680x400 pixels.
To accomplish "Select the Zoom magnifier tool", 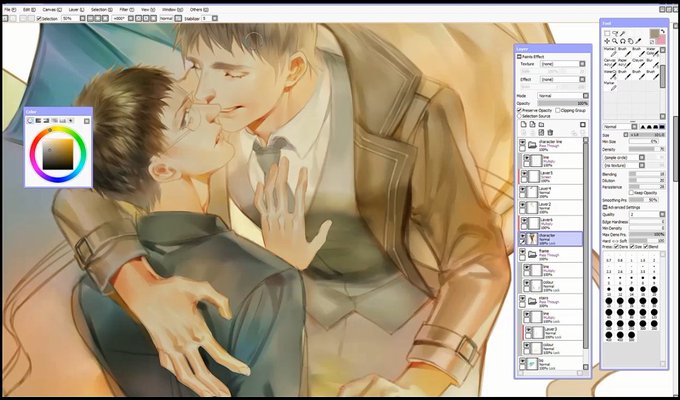I will [x=615, y=41].
